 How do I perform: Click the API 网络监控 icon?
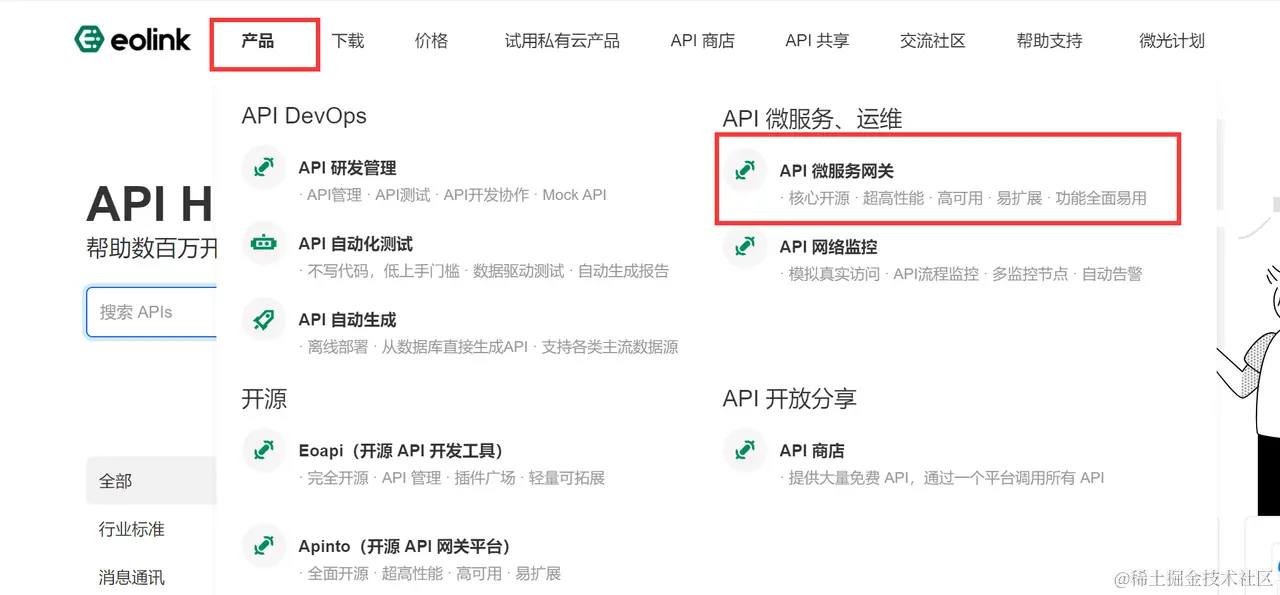coord(745,247)
